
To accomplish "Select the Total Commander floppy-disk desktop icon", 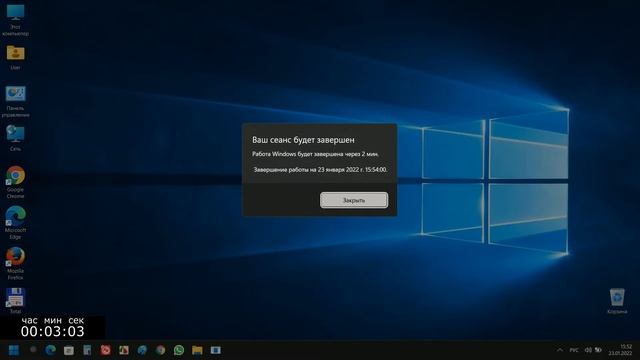I will [16, 301].
